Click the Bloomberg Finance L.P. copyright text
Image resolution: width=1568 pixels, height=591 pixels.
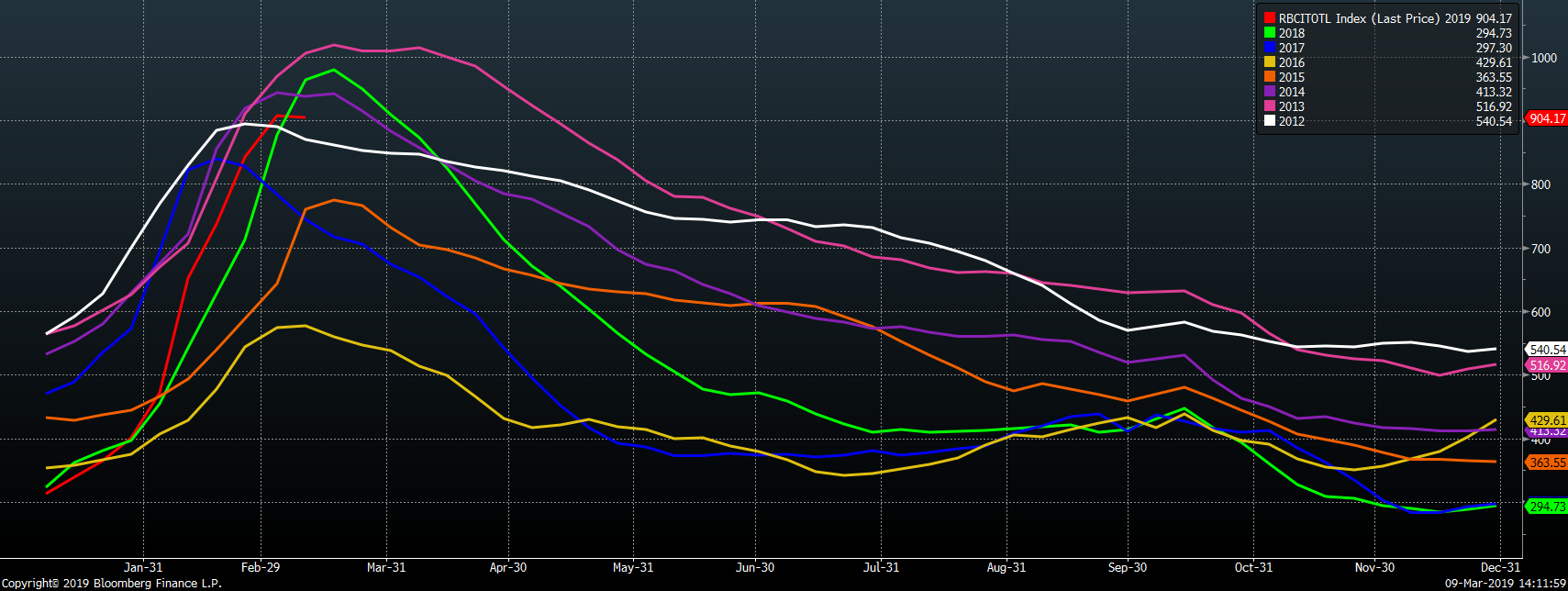[x=111, y=583]
